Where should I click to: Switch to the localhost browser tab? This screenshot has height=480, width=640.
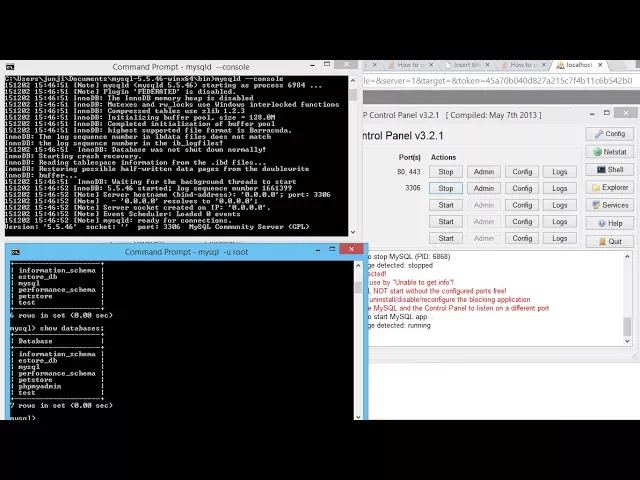(x=579, y=65)
